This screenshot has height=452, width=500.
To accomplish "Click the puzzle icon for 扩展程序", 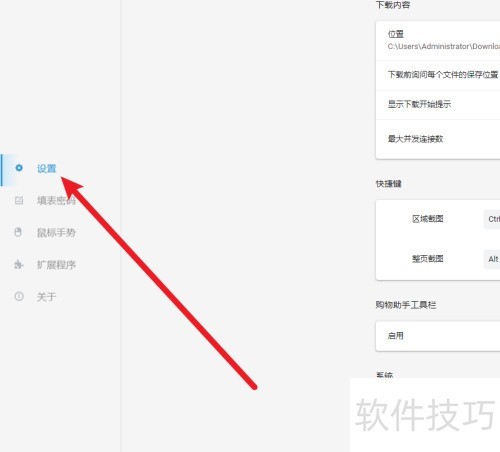I will [x=19, y=264].
